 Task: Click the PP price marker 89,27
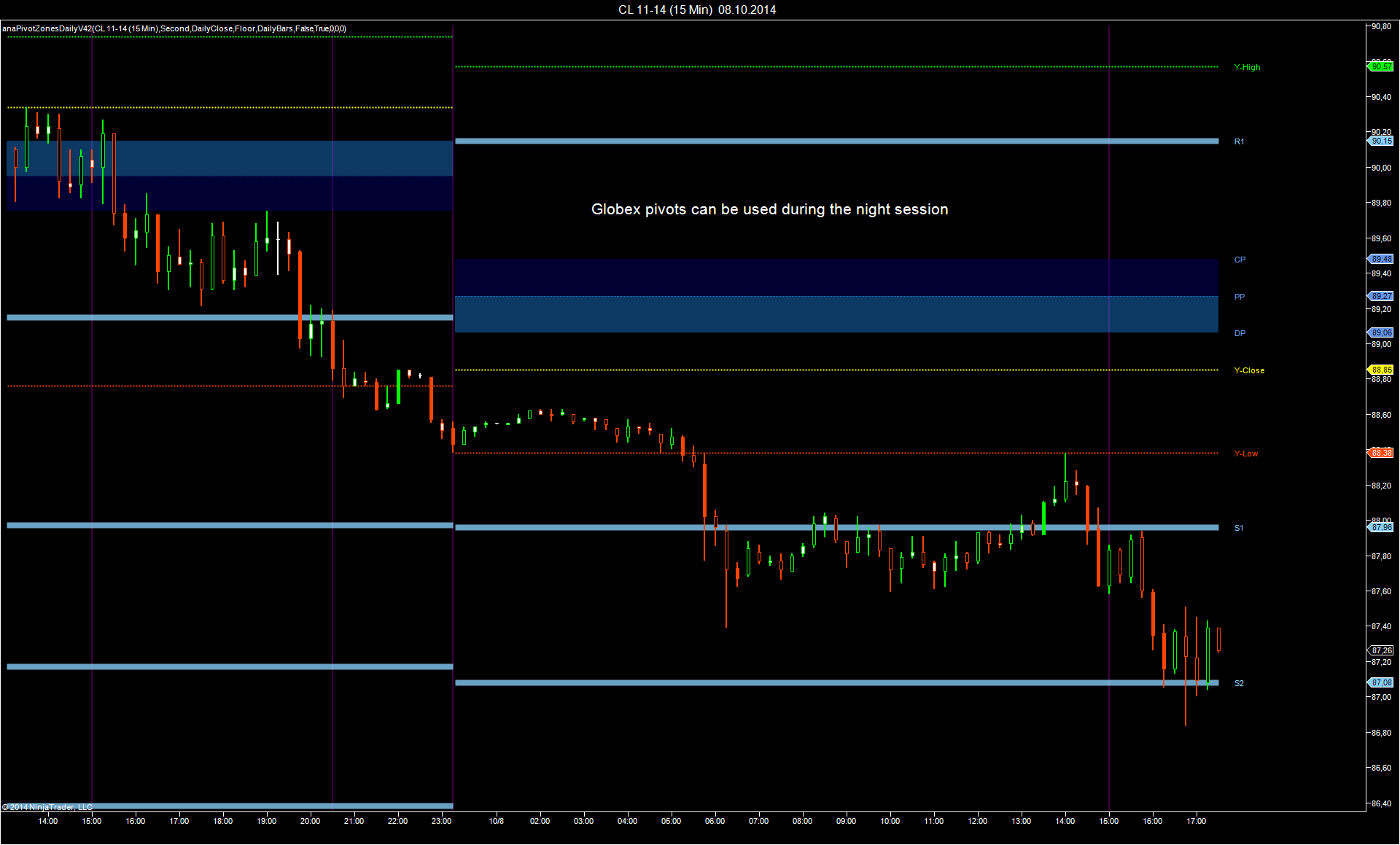point(1381,296)
